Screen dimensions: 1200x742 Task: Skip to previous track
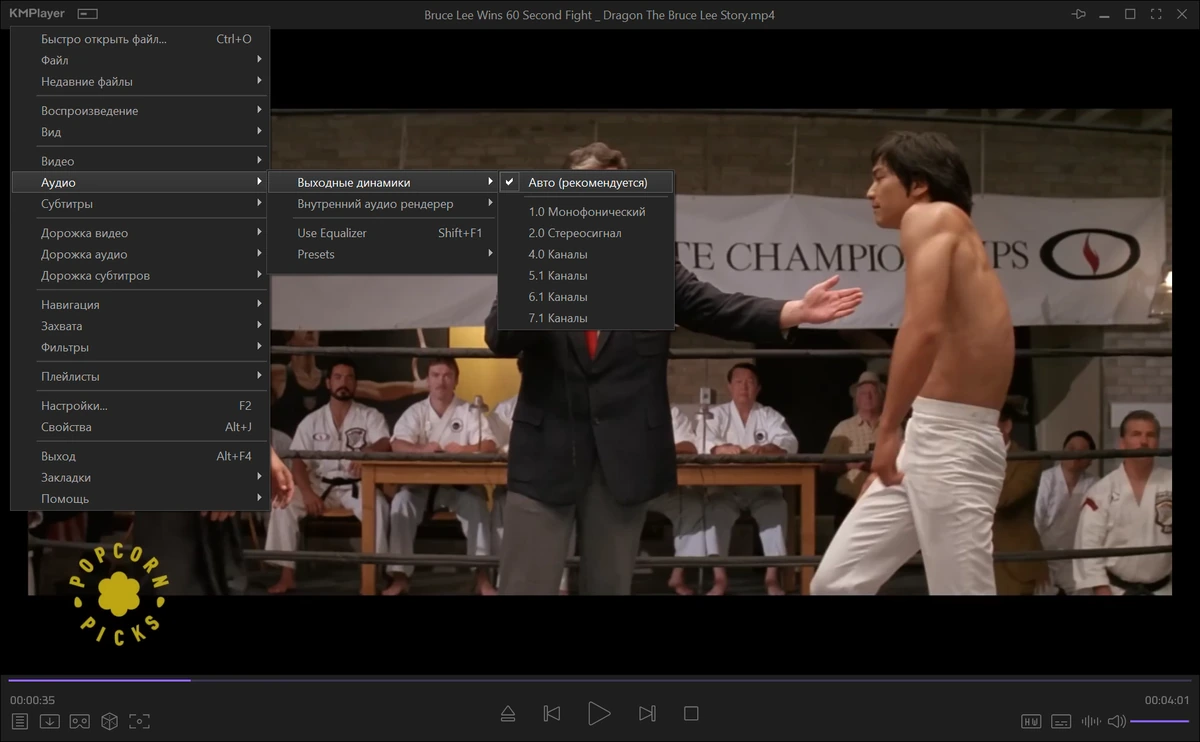pos(551,713)
